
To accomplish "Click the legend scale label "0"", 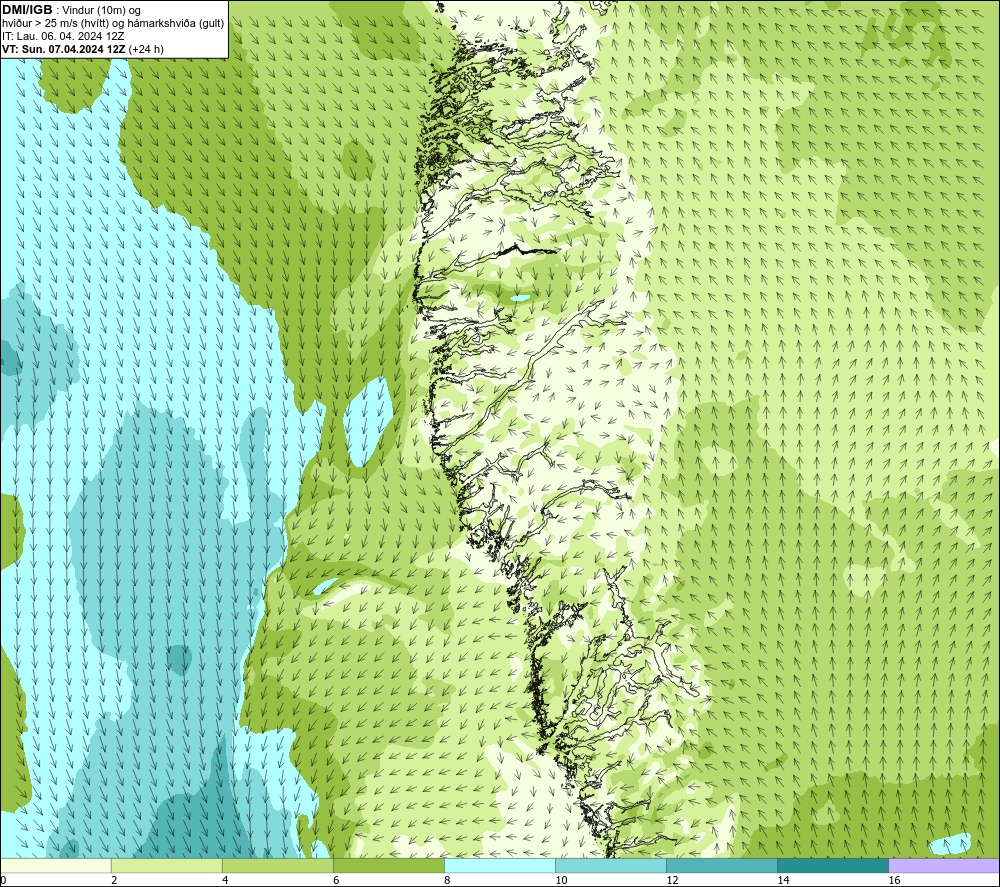I will [x=3, y=881].
